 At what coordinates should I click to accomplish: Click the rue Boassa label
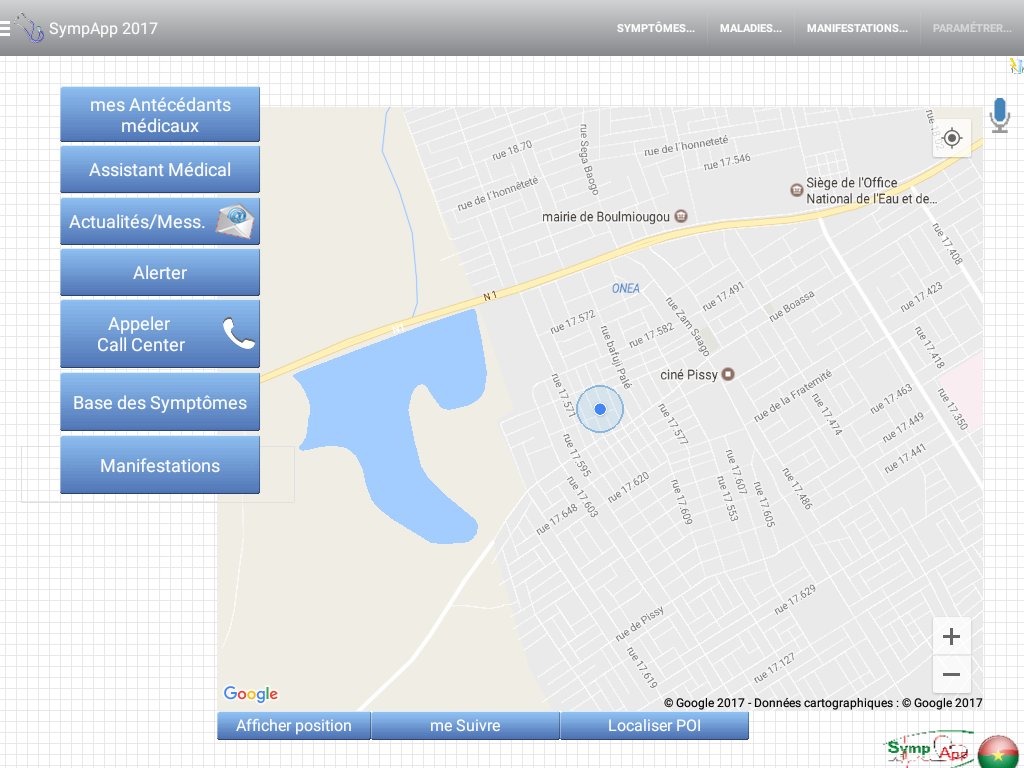click(792, 306)
